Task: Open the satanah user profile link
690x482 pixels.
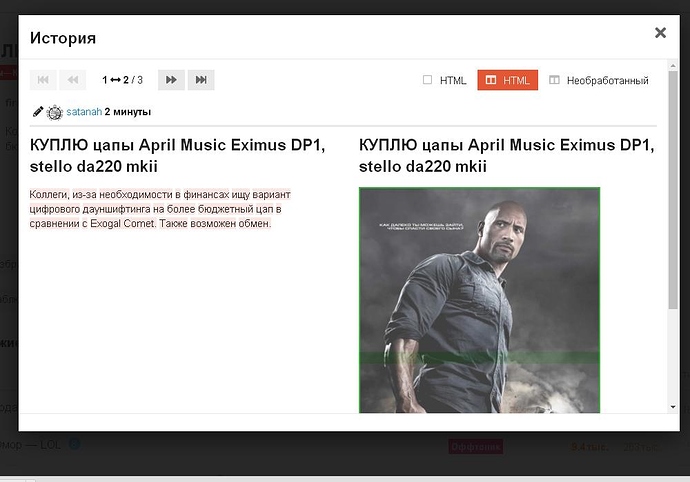Action: [x=83, y=112]
